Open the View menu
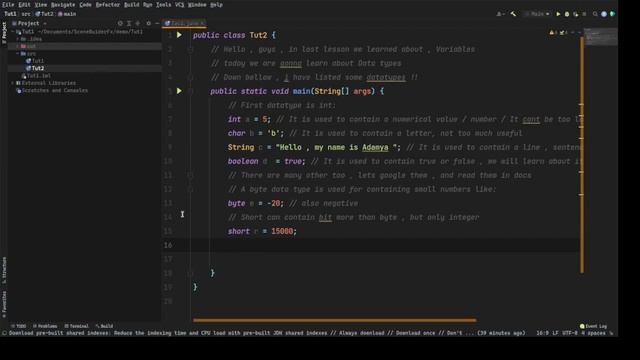Viewport: 640px width, 360px height. pyautogui.click(x=40, y=5)
